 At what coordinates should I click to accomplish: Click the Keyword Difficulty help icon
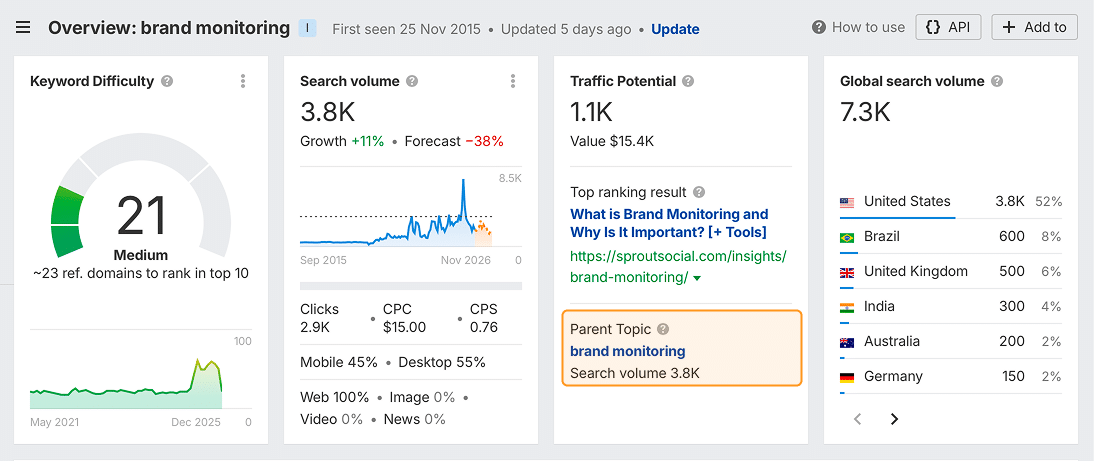tap(167, 81)
